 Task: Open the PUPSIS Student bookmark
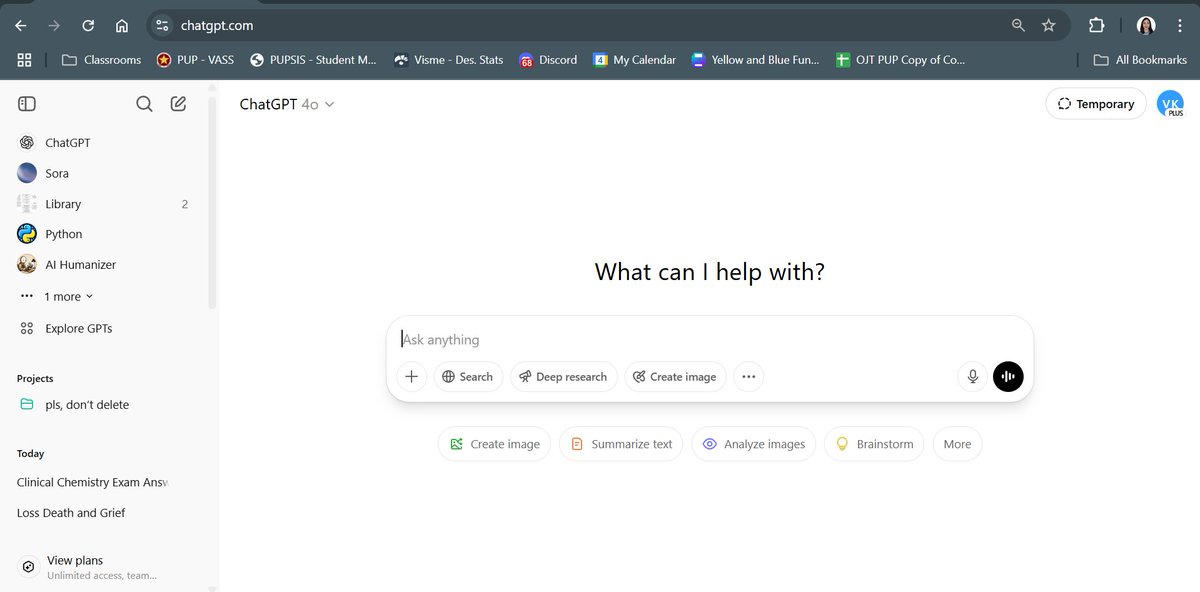click(x=313, y=60)
